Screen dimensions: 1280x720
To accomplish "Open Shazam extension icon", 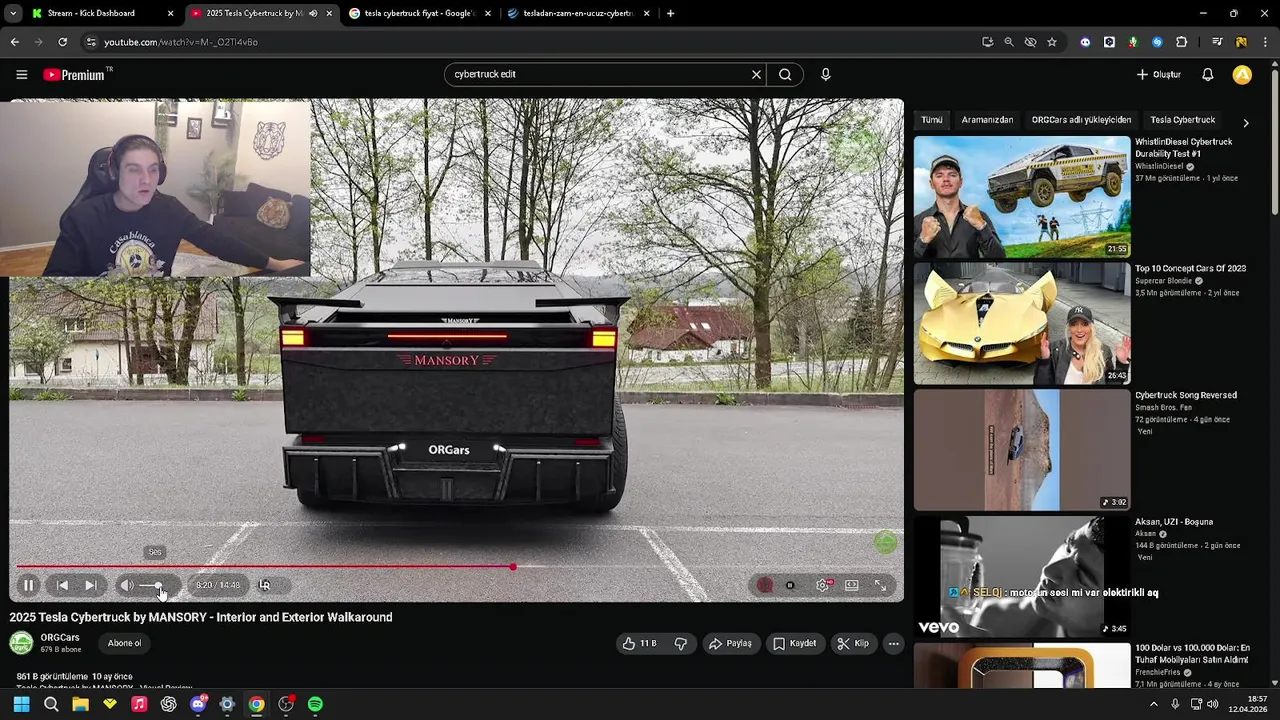I will click(x=1157, y=42).
